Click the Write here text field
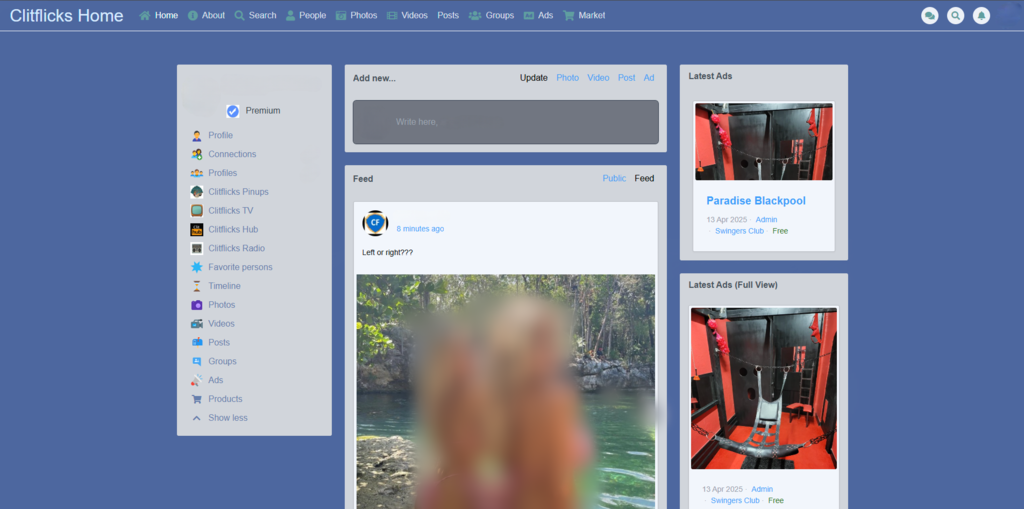The image size is (1024, 509). coord(505,122)
